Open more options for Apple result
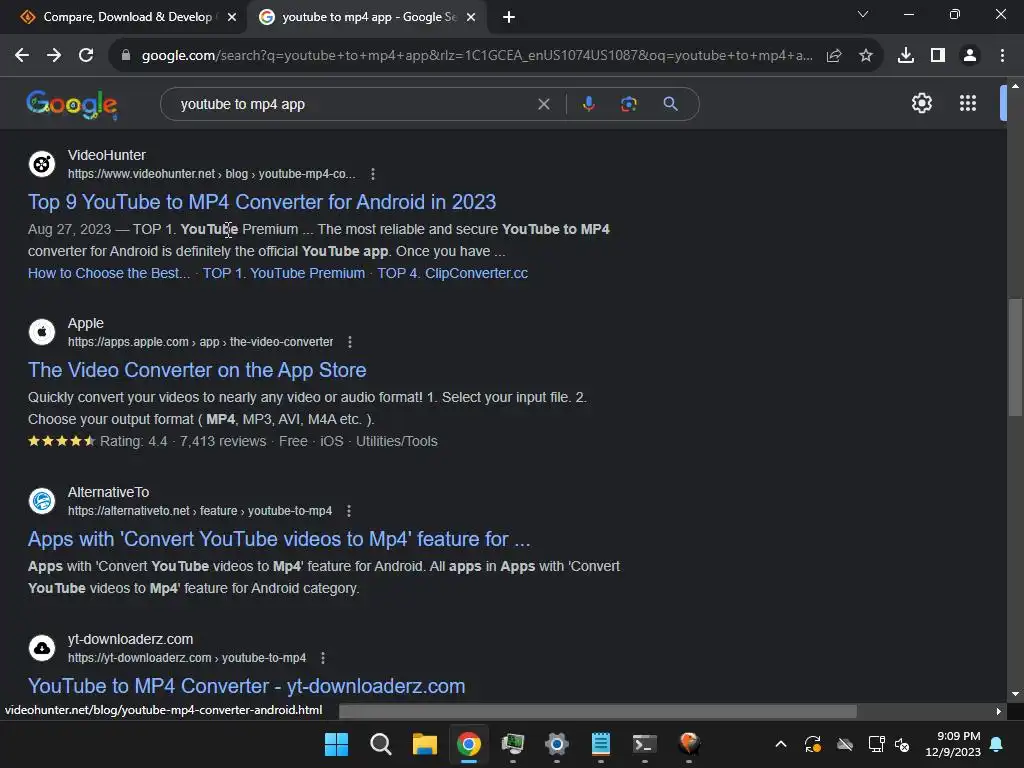 point(350,342)
